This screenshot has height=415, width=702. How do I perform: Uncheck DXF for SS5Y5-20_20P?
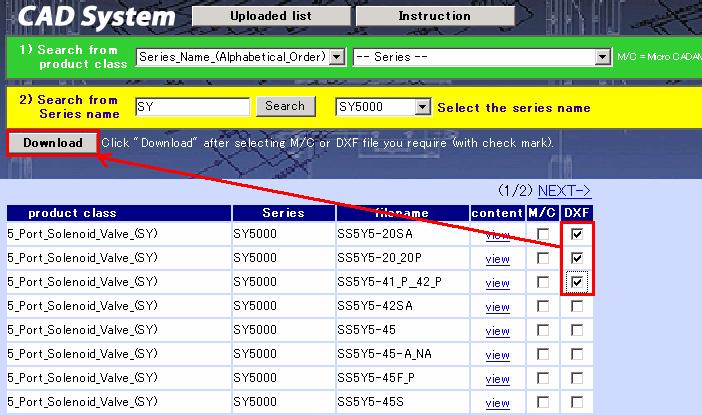click(x=577, y=259)
